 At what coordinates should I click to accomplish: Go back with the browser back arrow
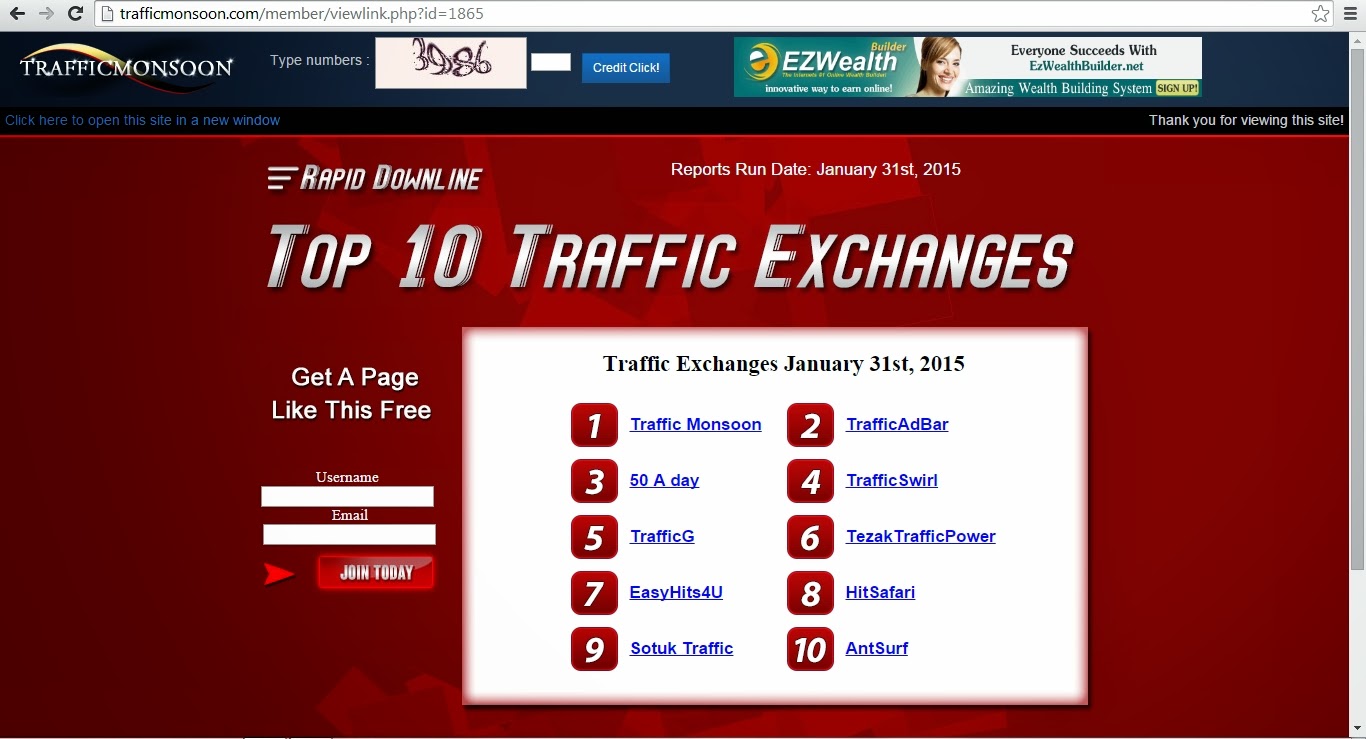(x=17, y=14)
